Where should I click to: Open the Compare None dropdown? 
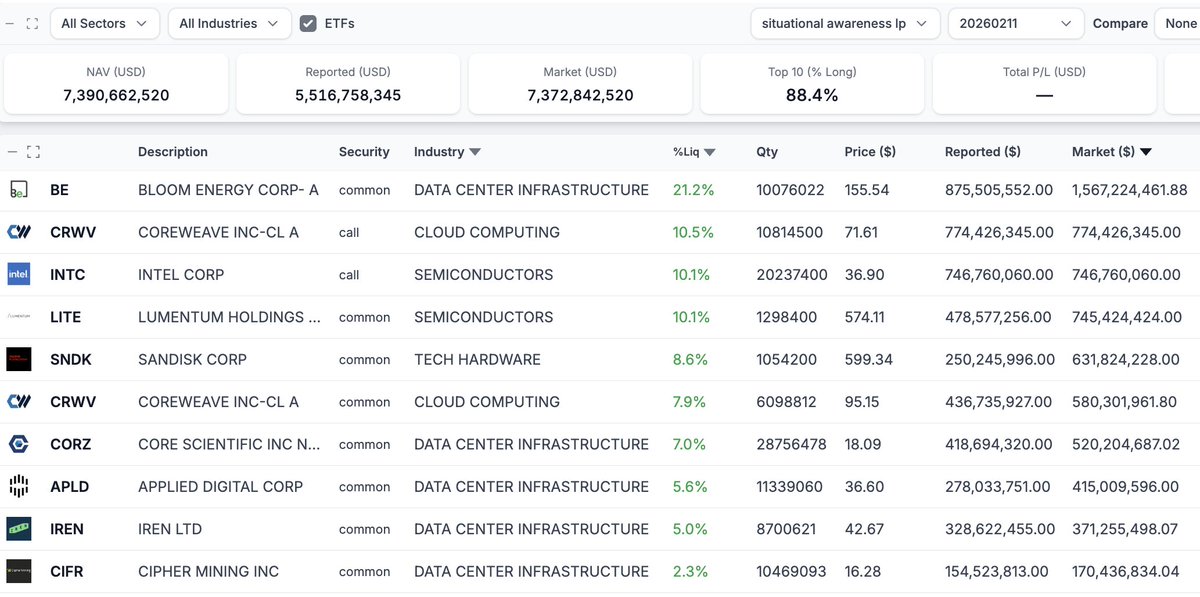(x=1177, y=23)
